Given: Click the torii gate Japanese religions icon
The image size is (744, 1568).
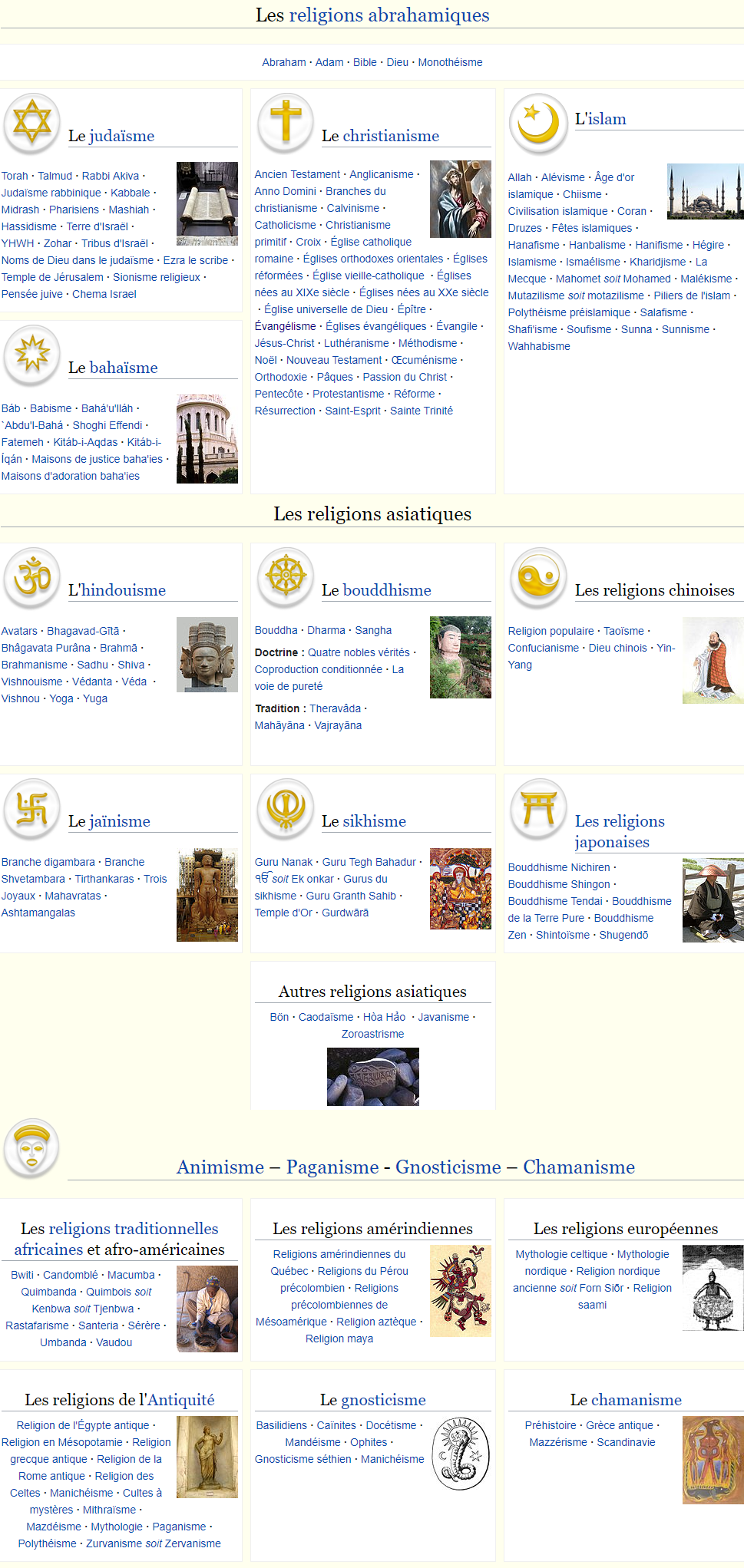Looking at the screenshot, I should (x=538, y=808).
